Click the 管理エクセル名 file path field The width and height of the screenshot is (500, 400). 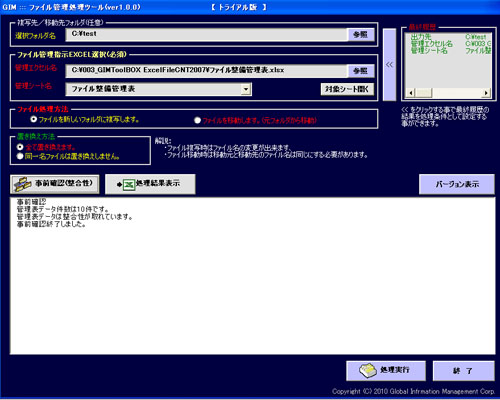point(207,71)
